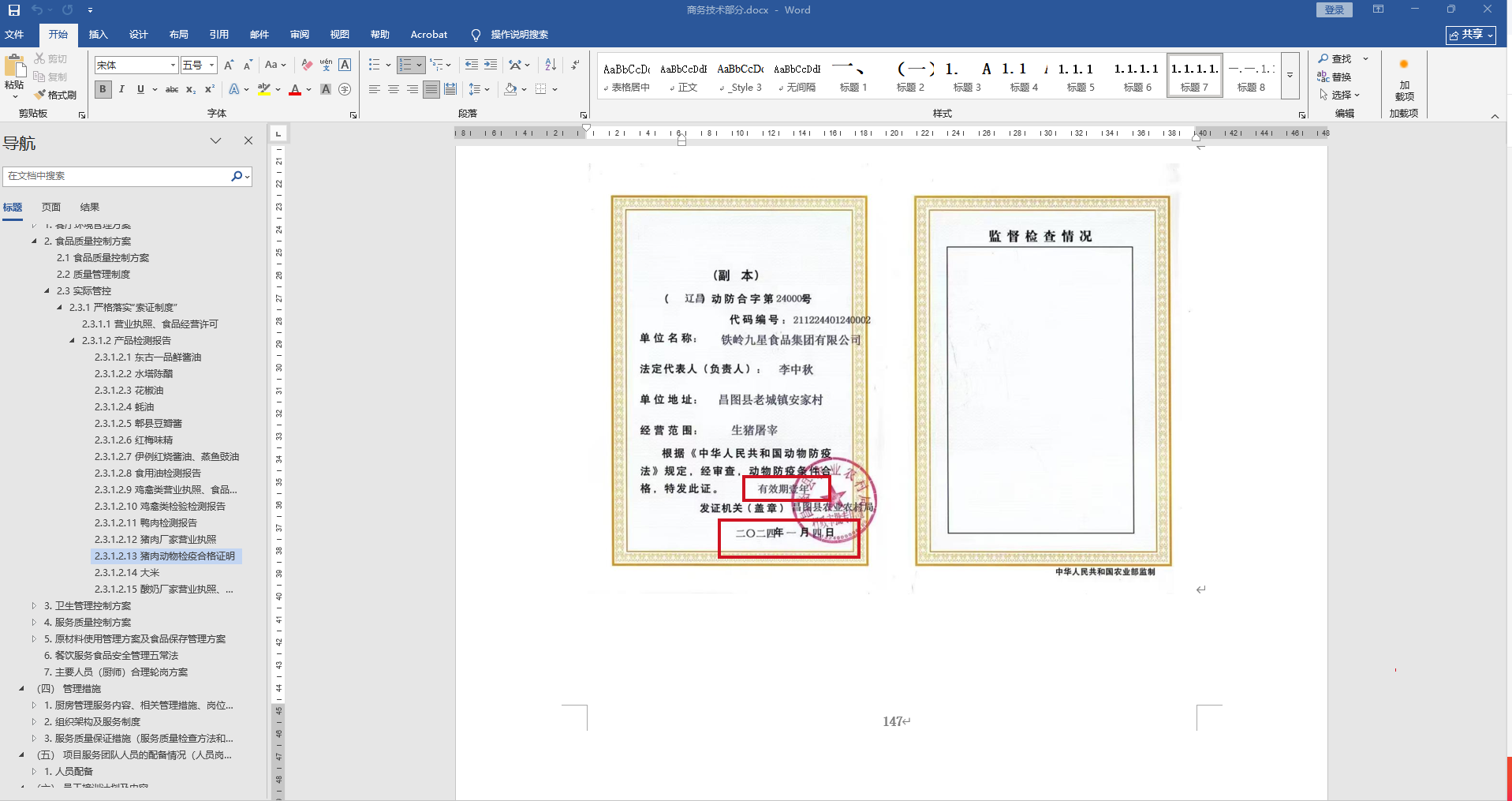Click the Decrease Font Size icon

pos(248,66)
